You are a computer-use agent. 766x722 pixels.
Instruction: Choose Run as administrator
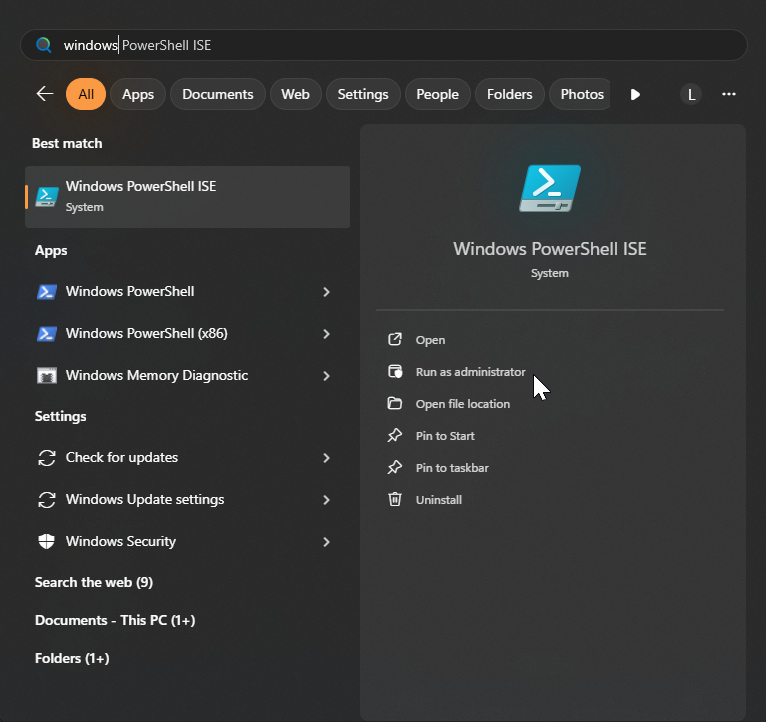pos(470,372)
